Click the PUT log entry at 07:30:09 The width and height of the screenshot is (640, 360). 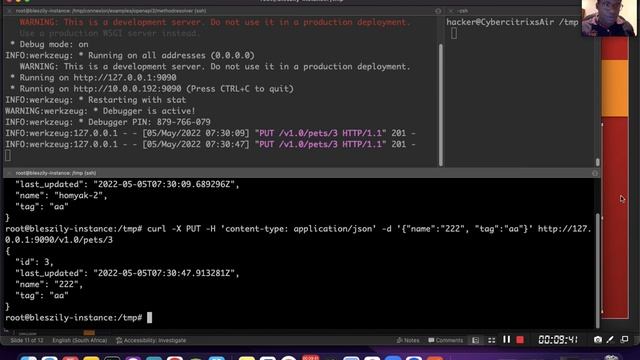[x=210, y=133]
